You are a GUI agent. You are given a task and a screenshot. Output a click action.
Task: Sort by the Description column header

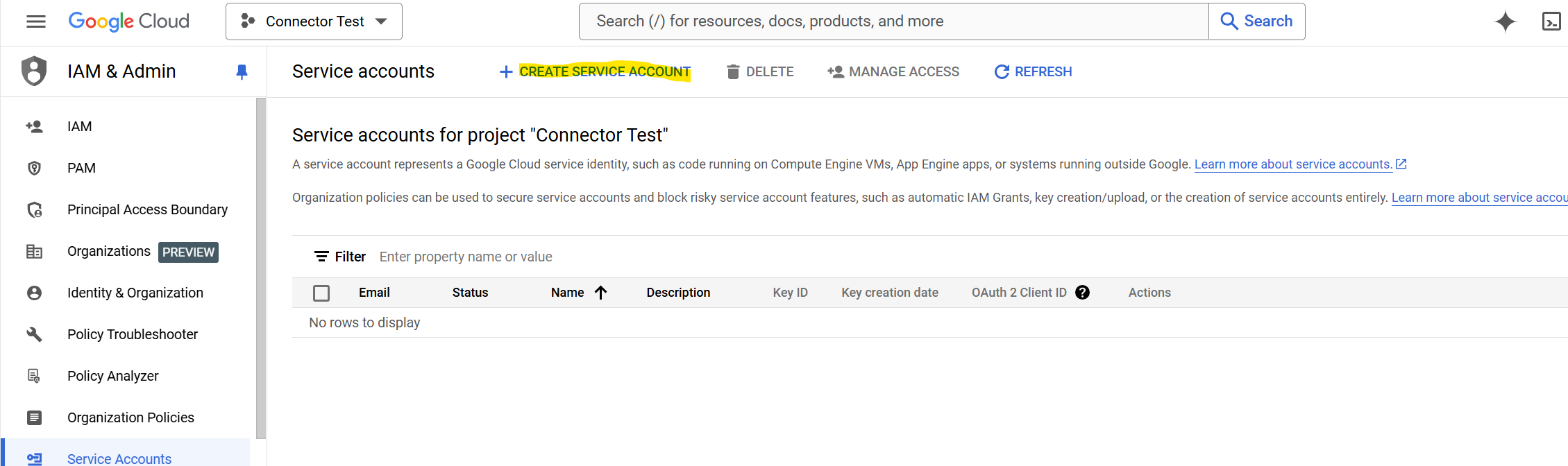[678, 293]
